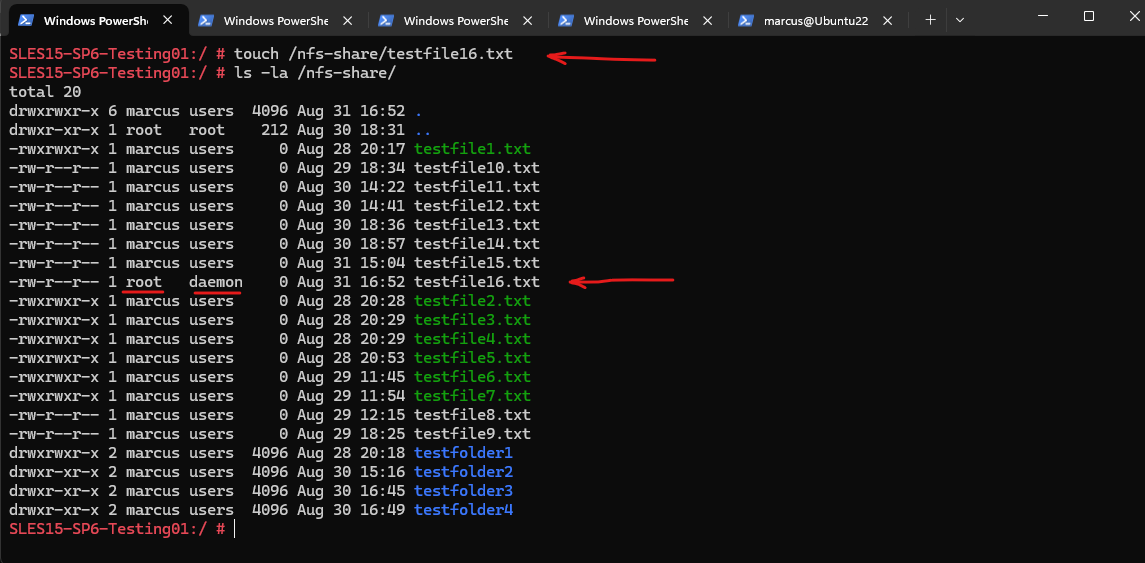The width and height of the screenshot is (1145, 563).
Task: Close the fourth Windows PowerShell tab
Action: [708, 20]
